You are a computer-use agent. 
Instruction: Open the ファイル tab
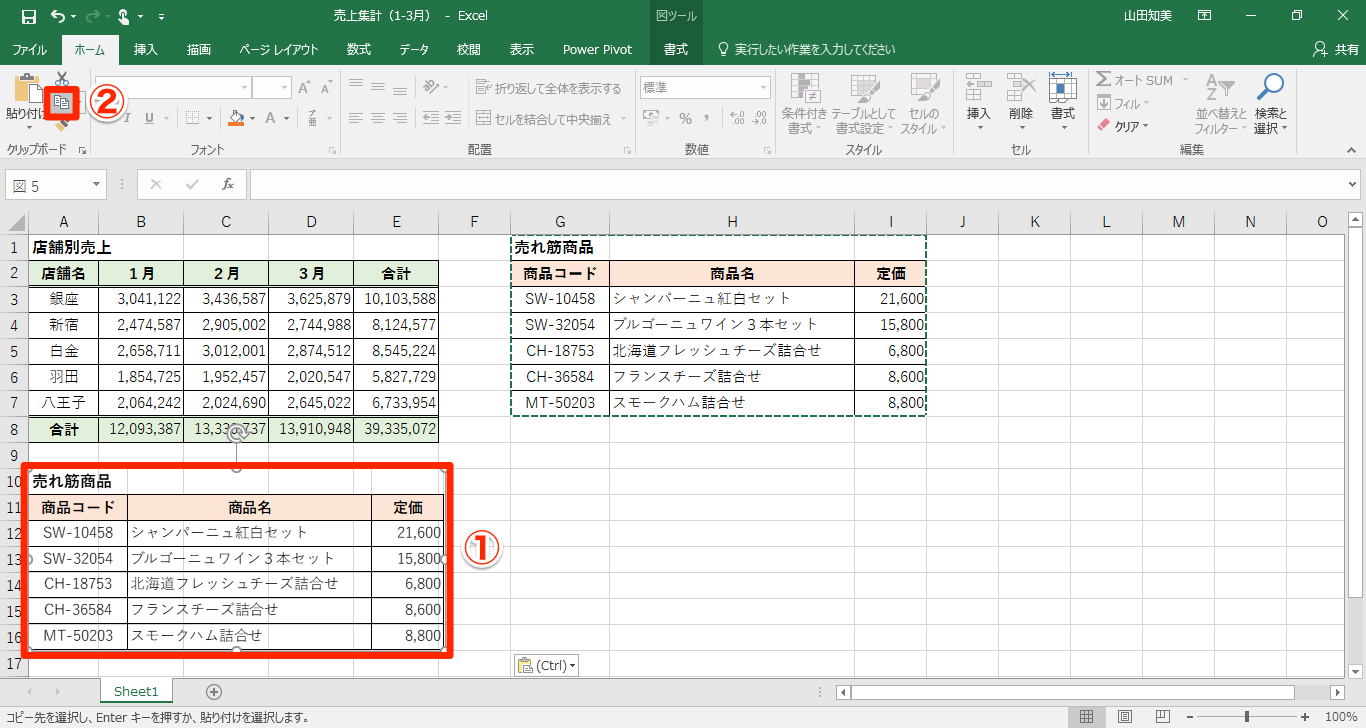[x=30, y=49]
